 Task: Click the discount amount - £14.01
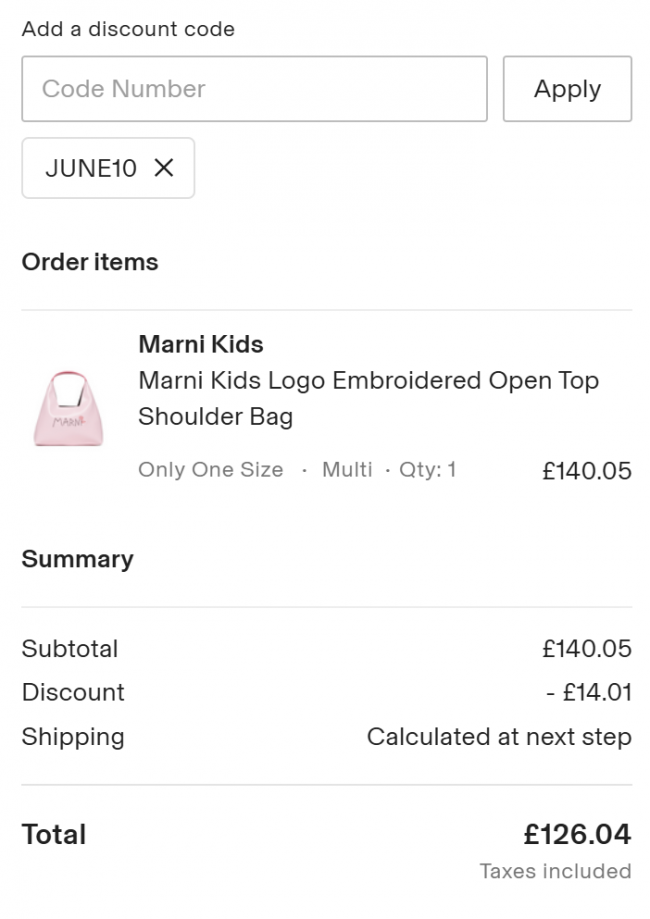tap(589, 693)
